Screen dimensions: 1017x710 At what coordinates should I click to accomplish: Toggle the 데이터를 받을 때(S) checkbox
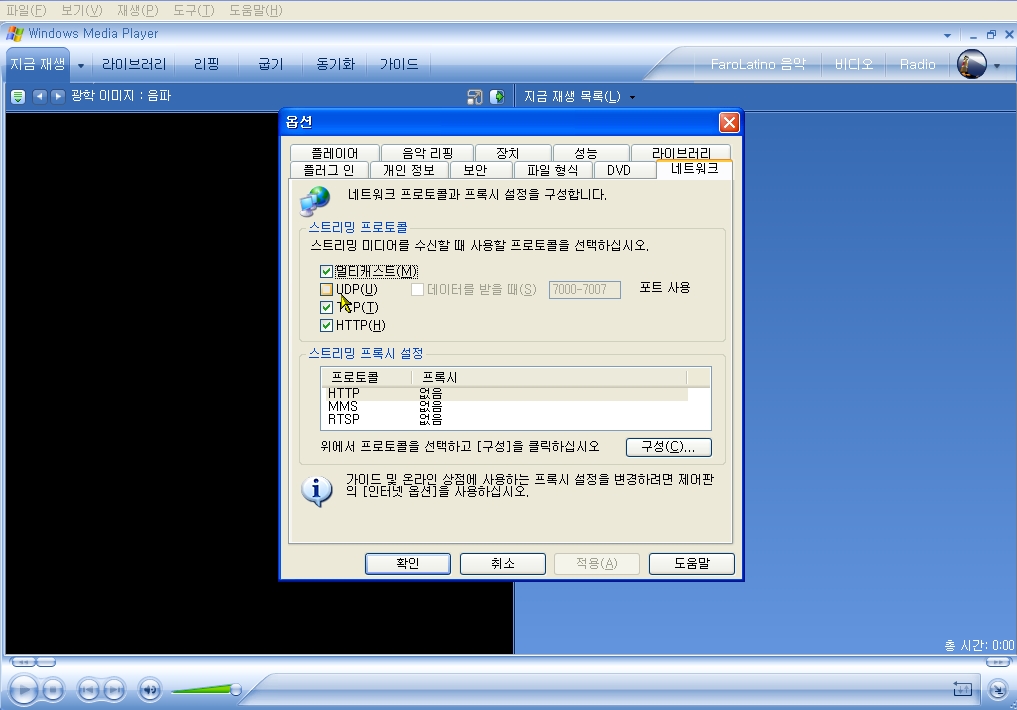tap(418, 289)
